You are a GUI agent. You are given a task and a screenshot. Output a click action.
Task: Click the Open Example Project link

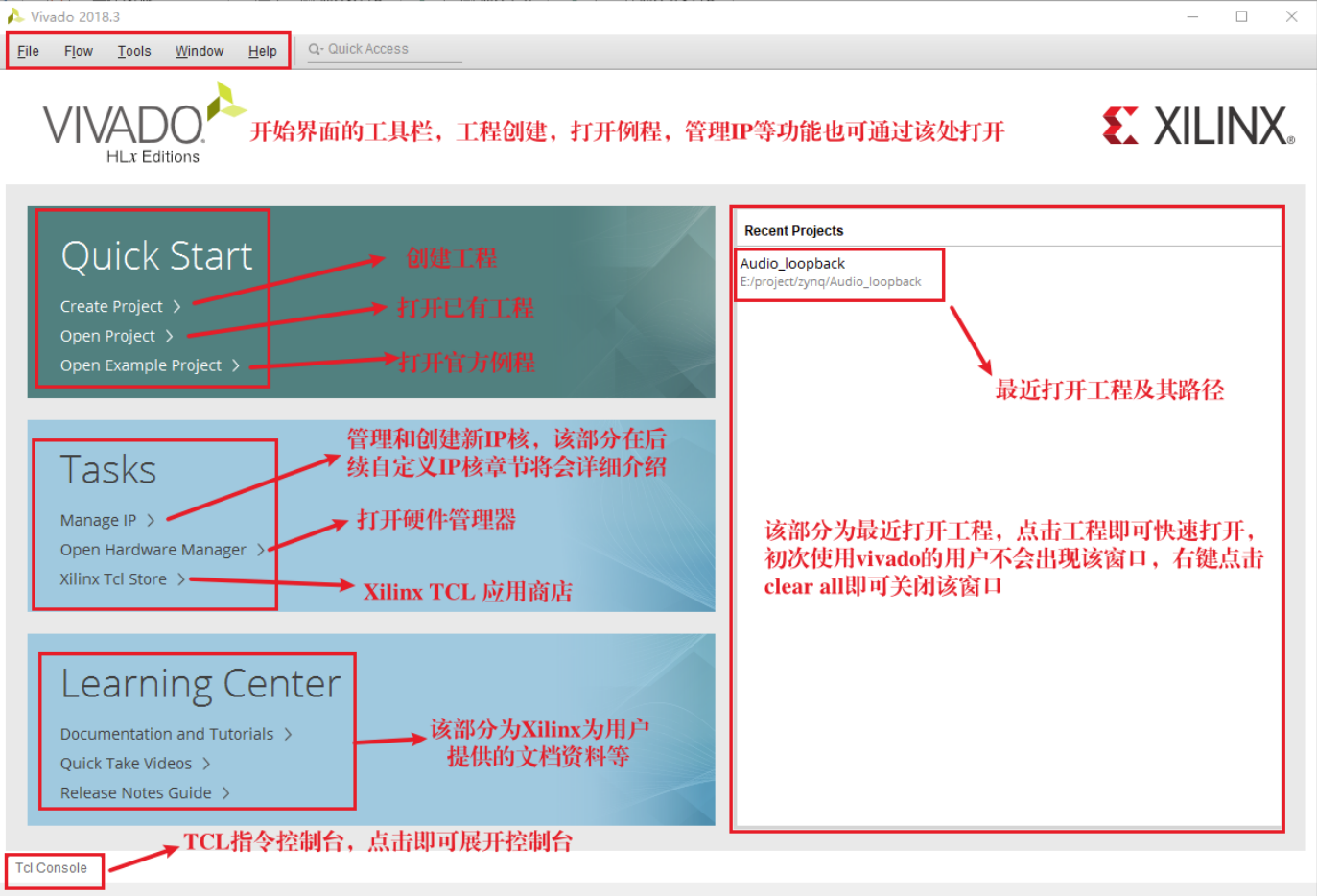click(x=141, y=365)
